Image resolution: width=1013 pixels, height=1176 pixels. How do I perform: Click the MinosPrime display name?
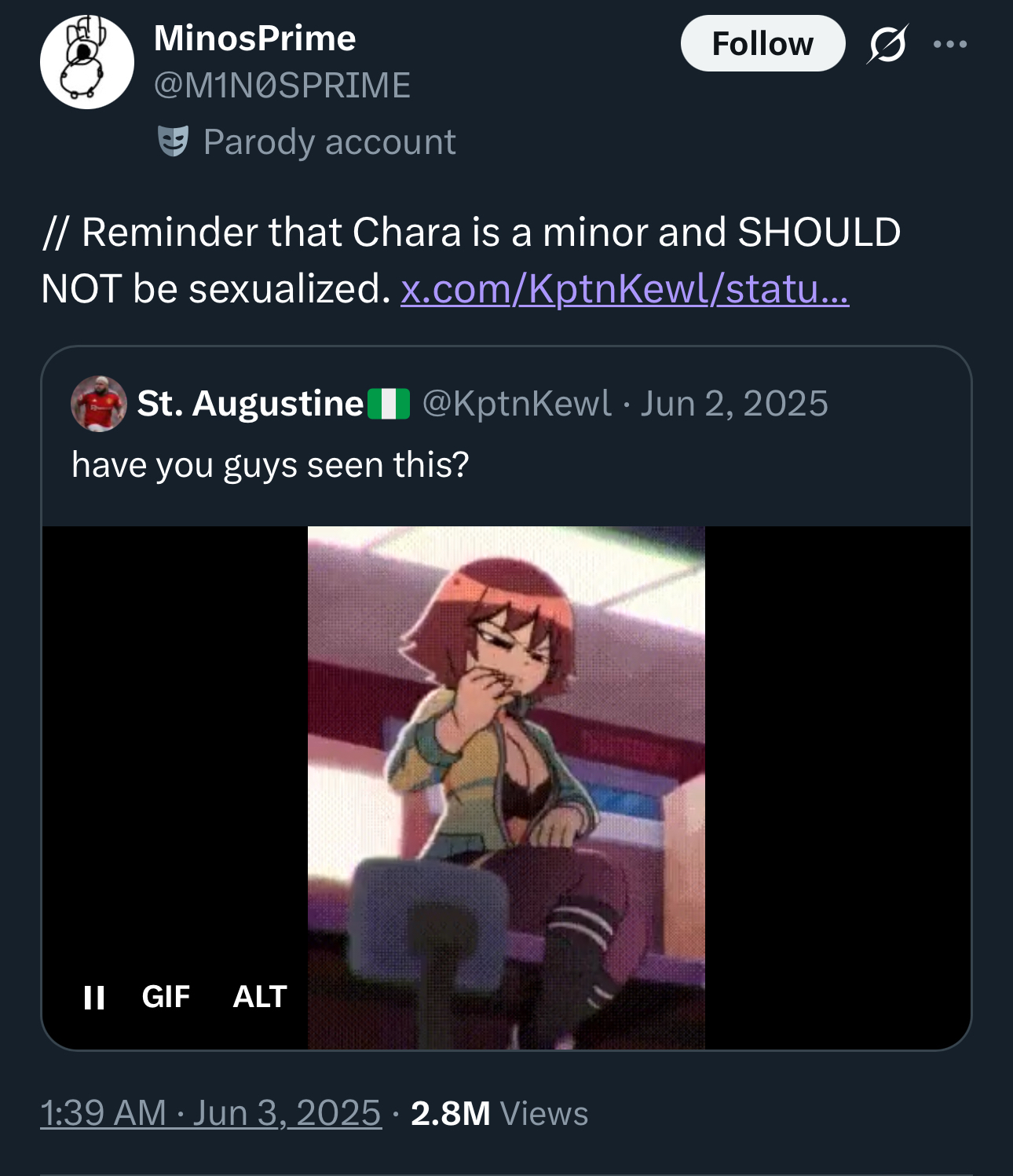[255, 38]
